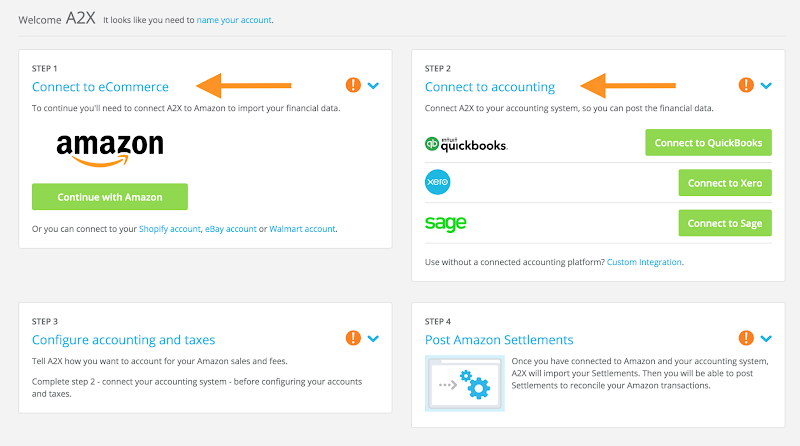The width and height of the screenshot is (800, 446).
Task: Open the Custom Integration link
Action: click(x=644, y=262)
